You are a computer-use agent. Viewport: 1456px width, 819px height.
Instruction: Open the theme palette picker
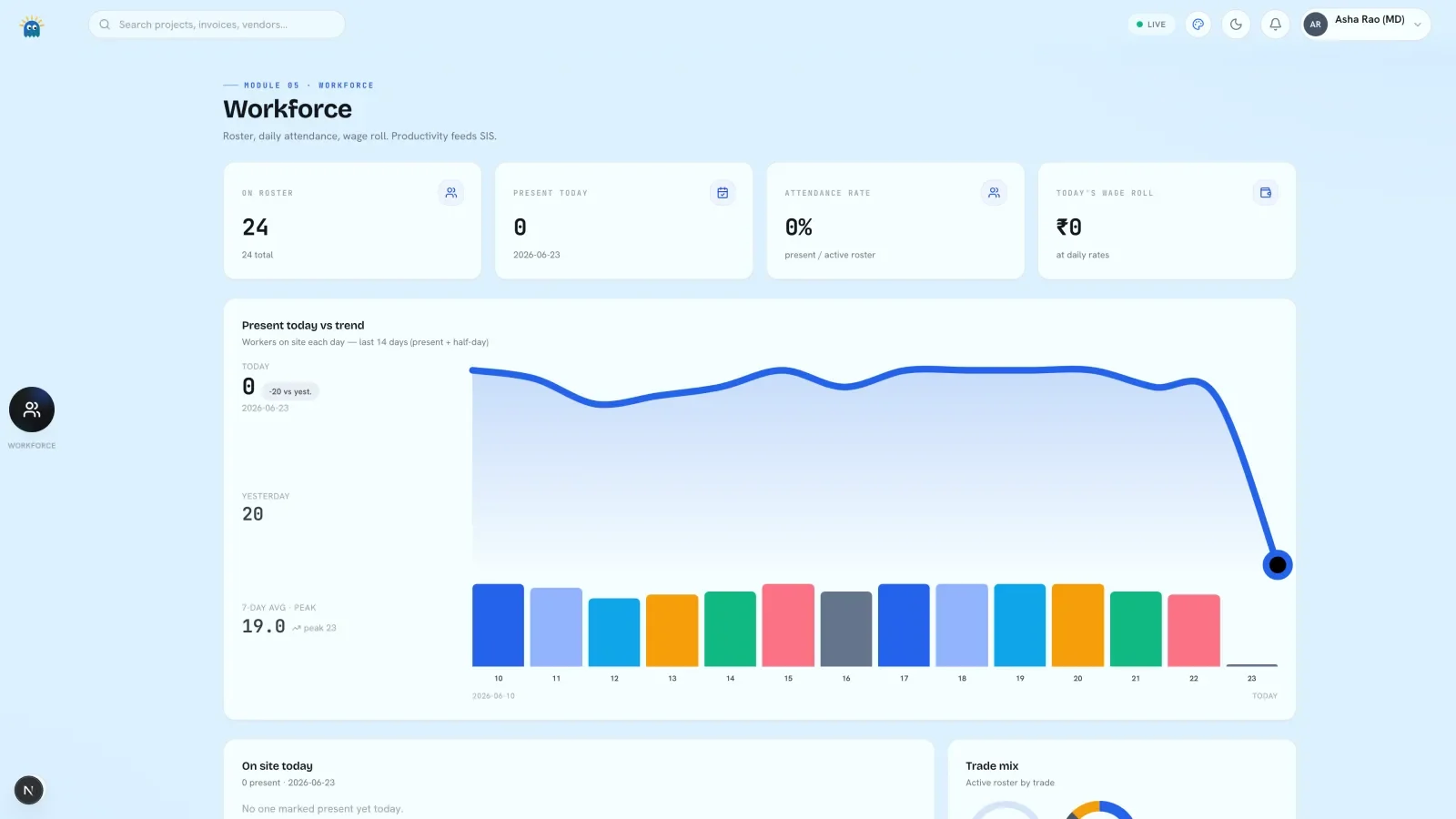(1198, 25)
